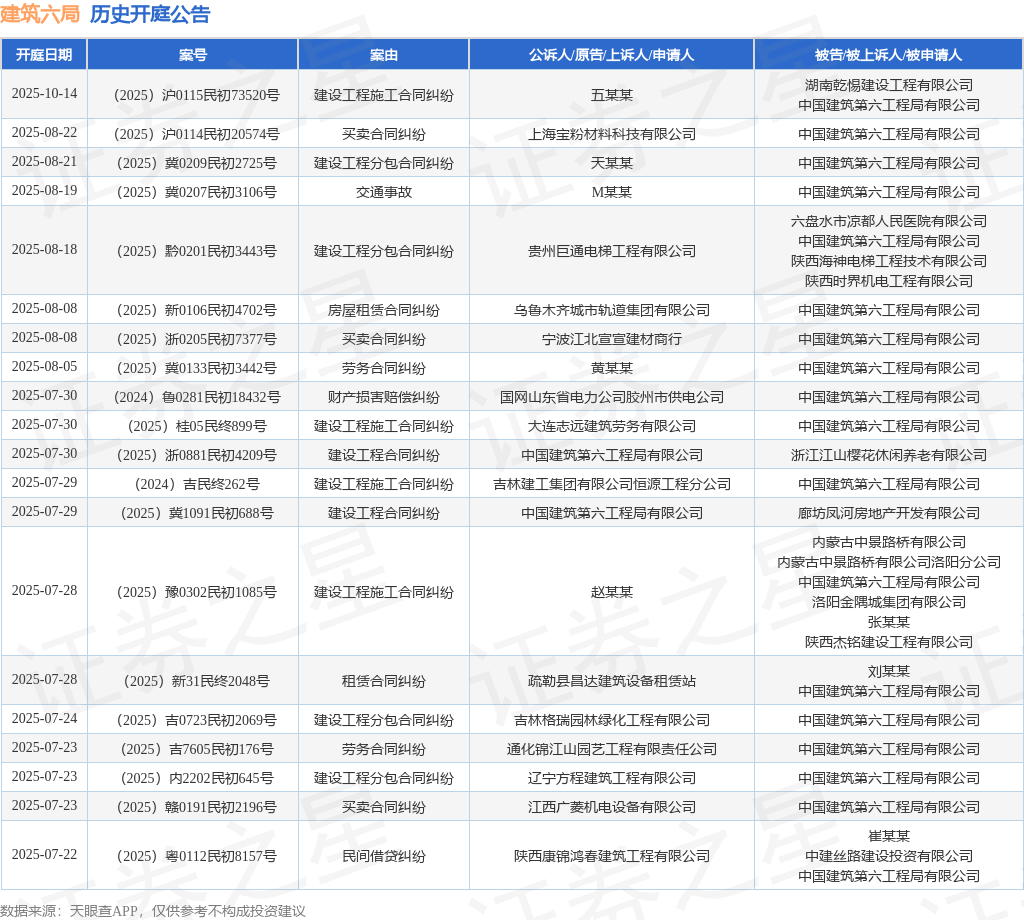This screenshot has height=920, width=1024.
Task: Select date cell 2025-10-14
Action: 44,93
